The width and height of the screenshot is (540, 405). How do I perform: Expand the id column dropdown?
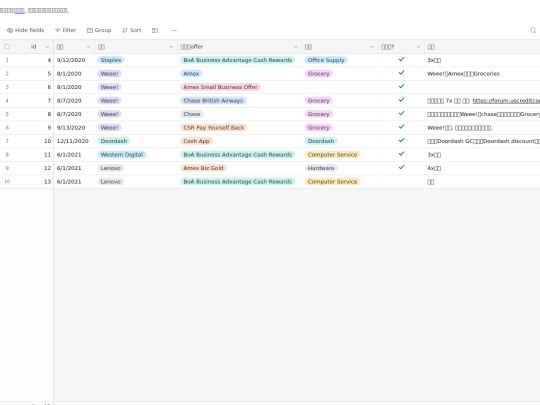pyautogui.click(x=47, y=47)
